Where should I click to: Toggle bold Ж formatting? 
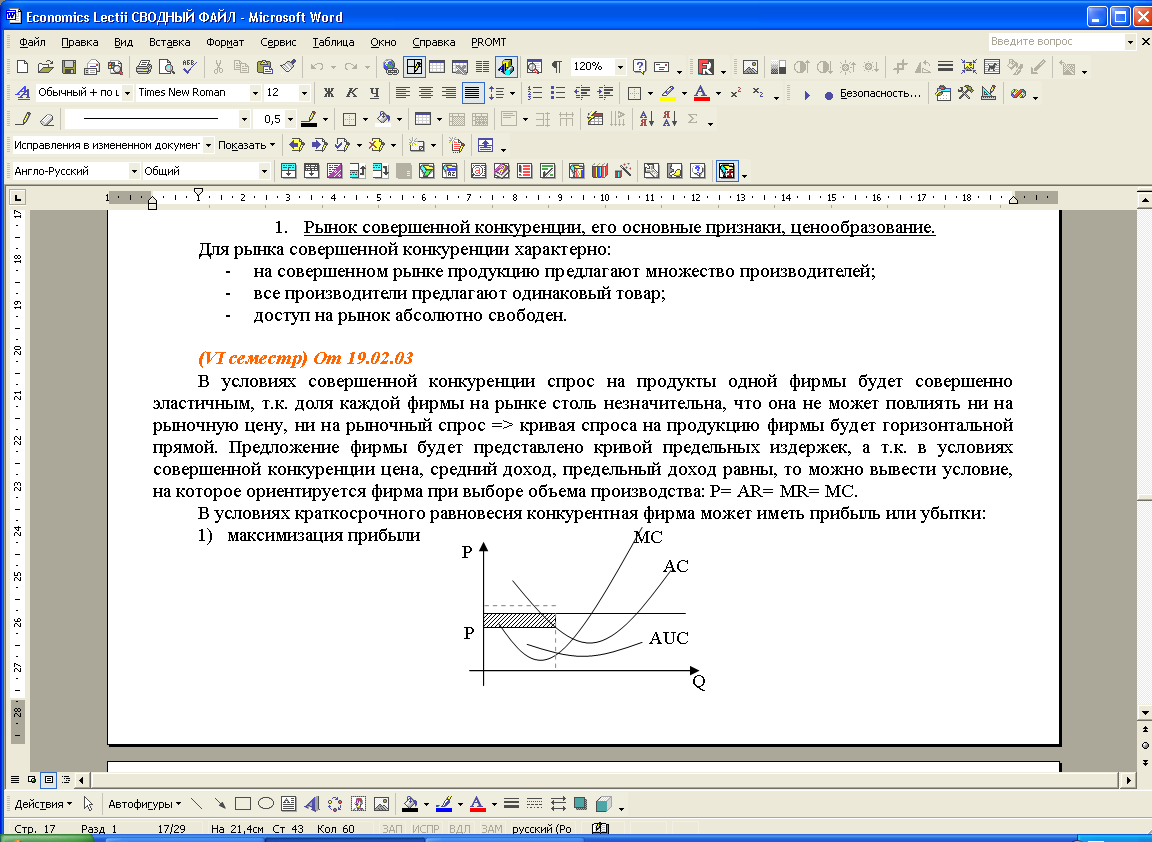pos(328,93)
